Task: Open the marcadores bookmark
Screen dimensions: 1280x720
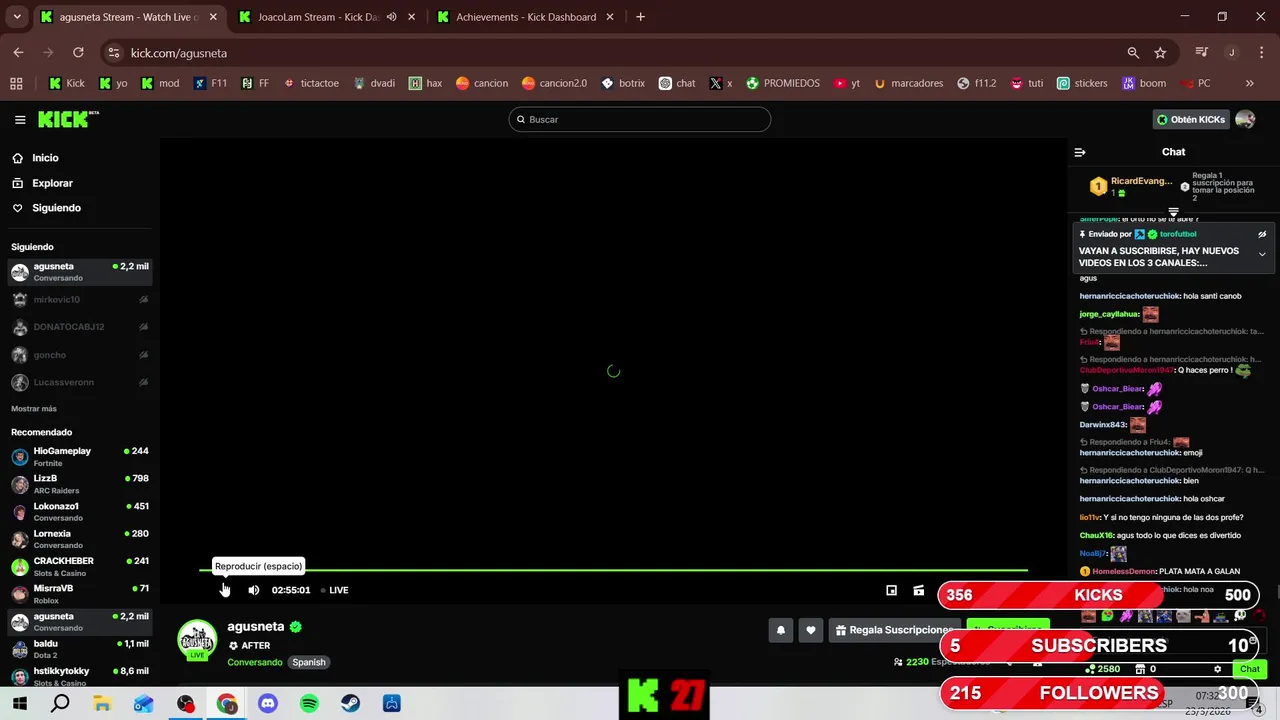Action: pos(908,83)
